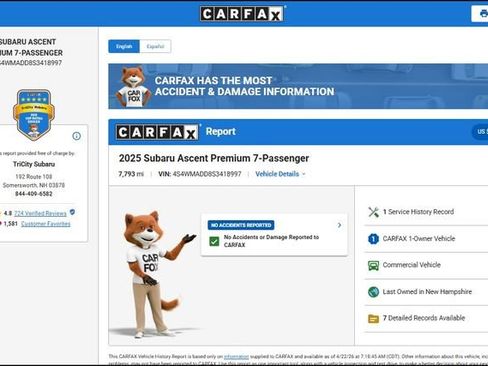Click the blue 1-Owner badge icon
488x366 pixels.
point(373,239)
